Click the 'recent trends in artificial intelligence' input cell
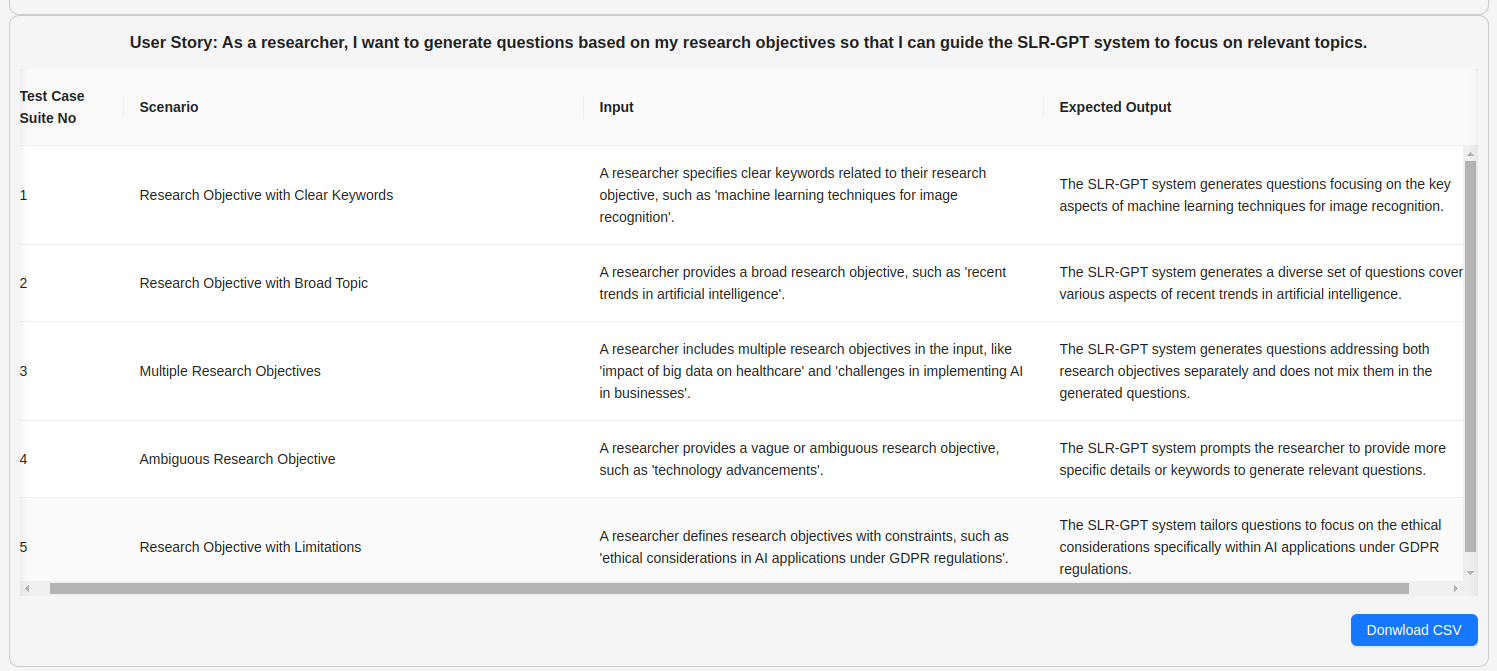This screenshot has width=1497, height=671. [814, 283]
